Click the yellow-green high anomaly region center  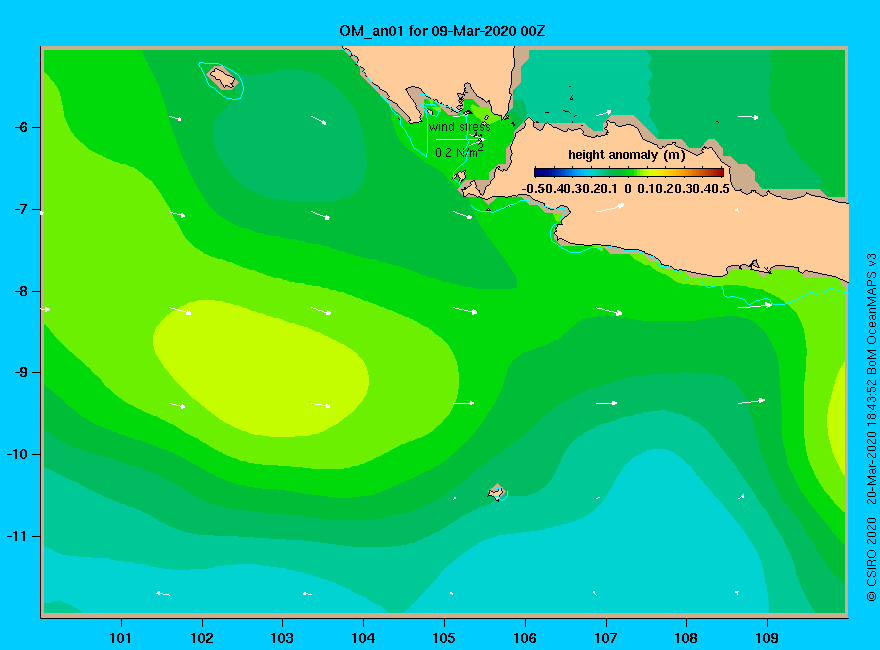pyautogui.click(x=261, y=369)
